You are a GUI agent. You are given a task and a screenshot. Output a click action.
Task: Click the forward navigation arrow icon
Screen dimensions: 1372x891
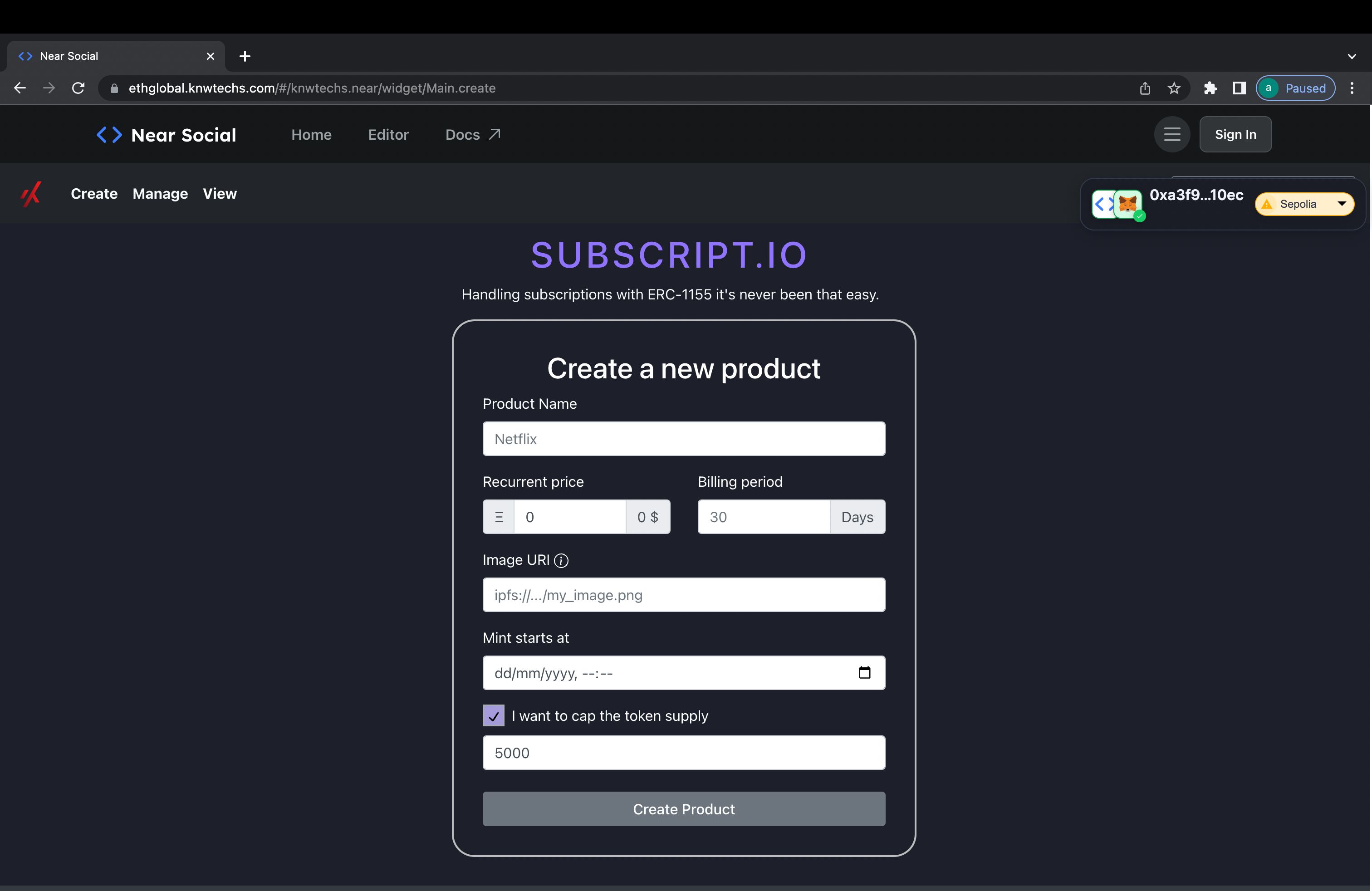coord(47,88)
